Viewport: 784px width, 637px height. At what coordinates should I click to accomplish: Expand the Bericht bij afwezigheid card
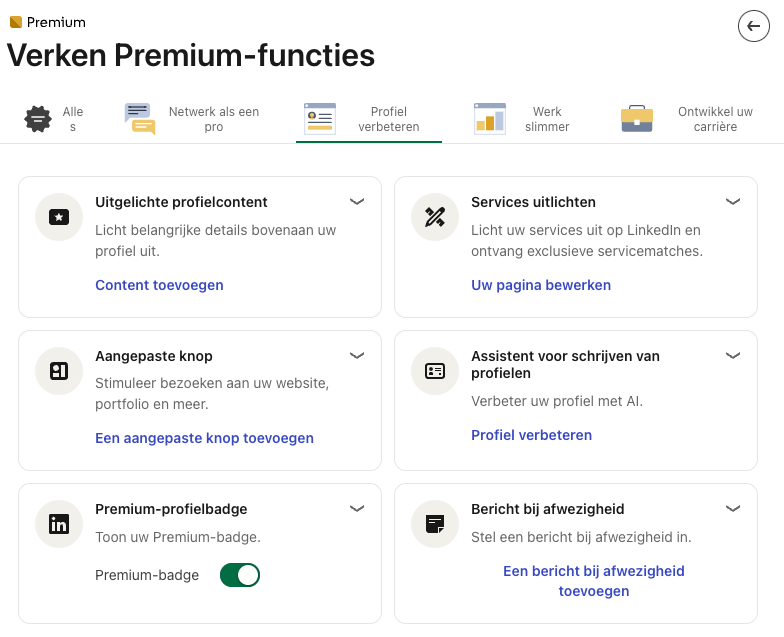pyautogui.click(x=733, y=508)
